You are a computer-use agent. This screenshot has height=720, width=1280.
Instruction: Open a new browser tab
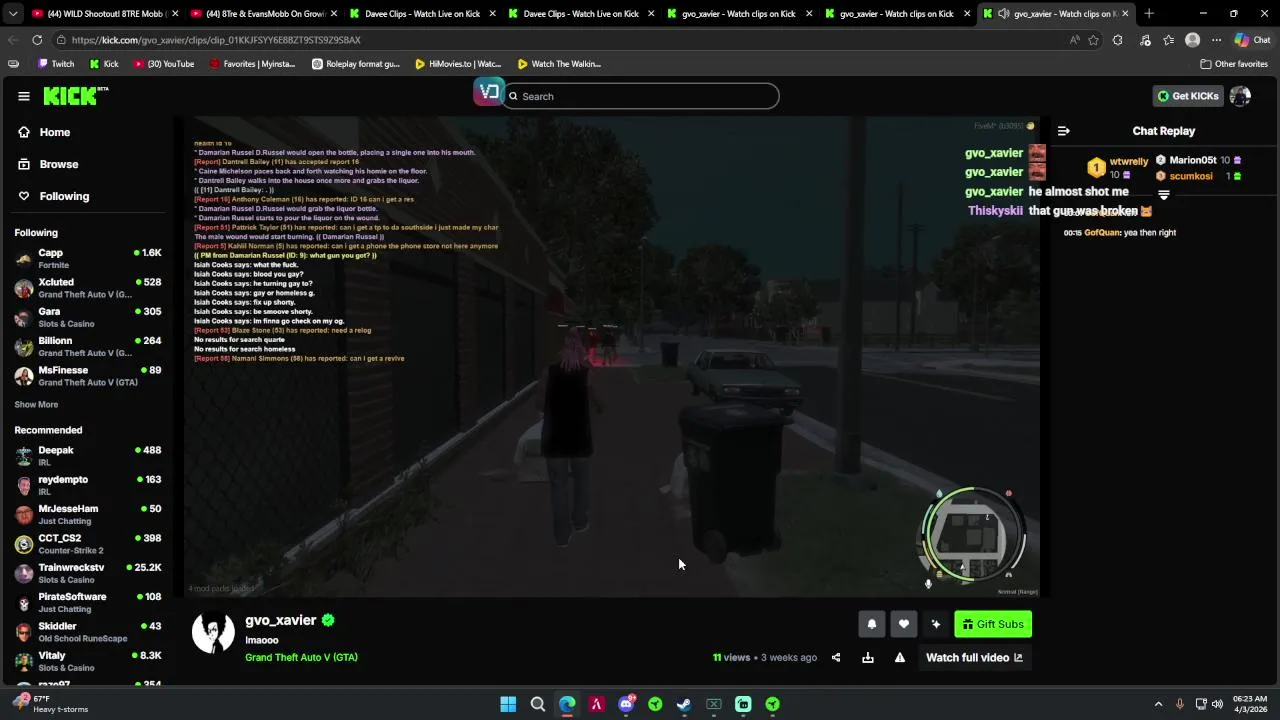click(1149, 14)
